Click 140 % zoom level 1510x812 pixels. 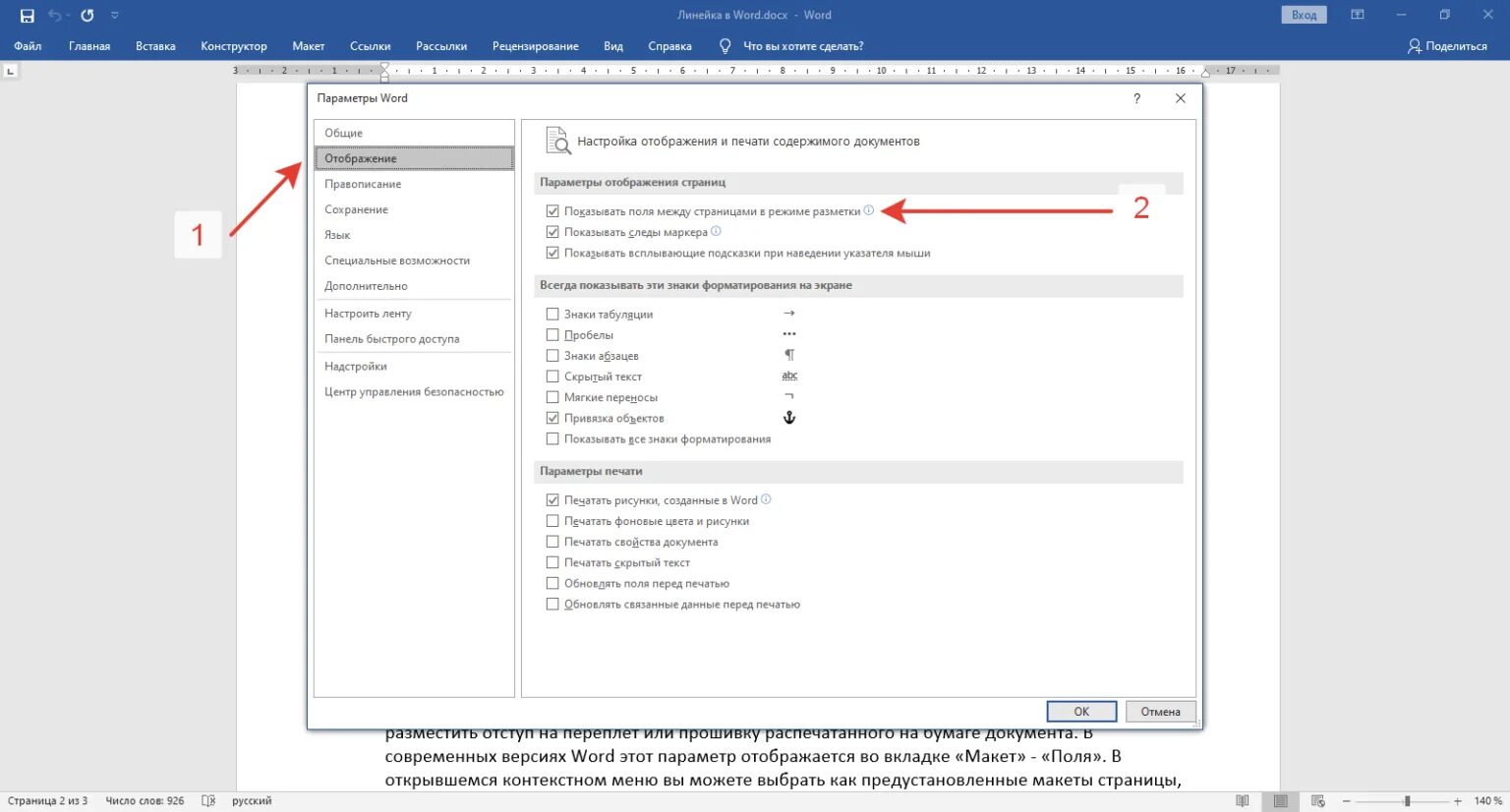click(1487, 801)
